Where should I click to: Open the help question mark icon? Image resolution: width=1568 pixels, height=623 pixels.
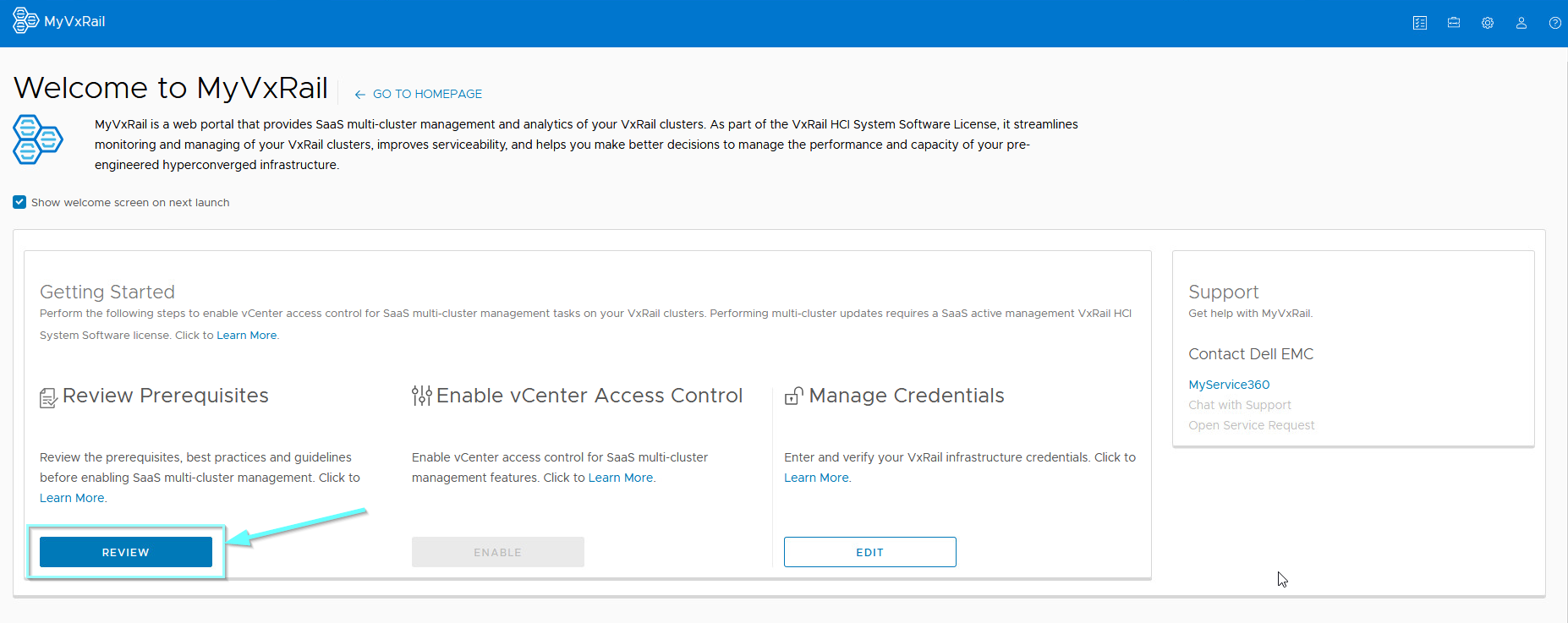[1555, 23]
